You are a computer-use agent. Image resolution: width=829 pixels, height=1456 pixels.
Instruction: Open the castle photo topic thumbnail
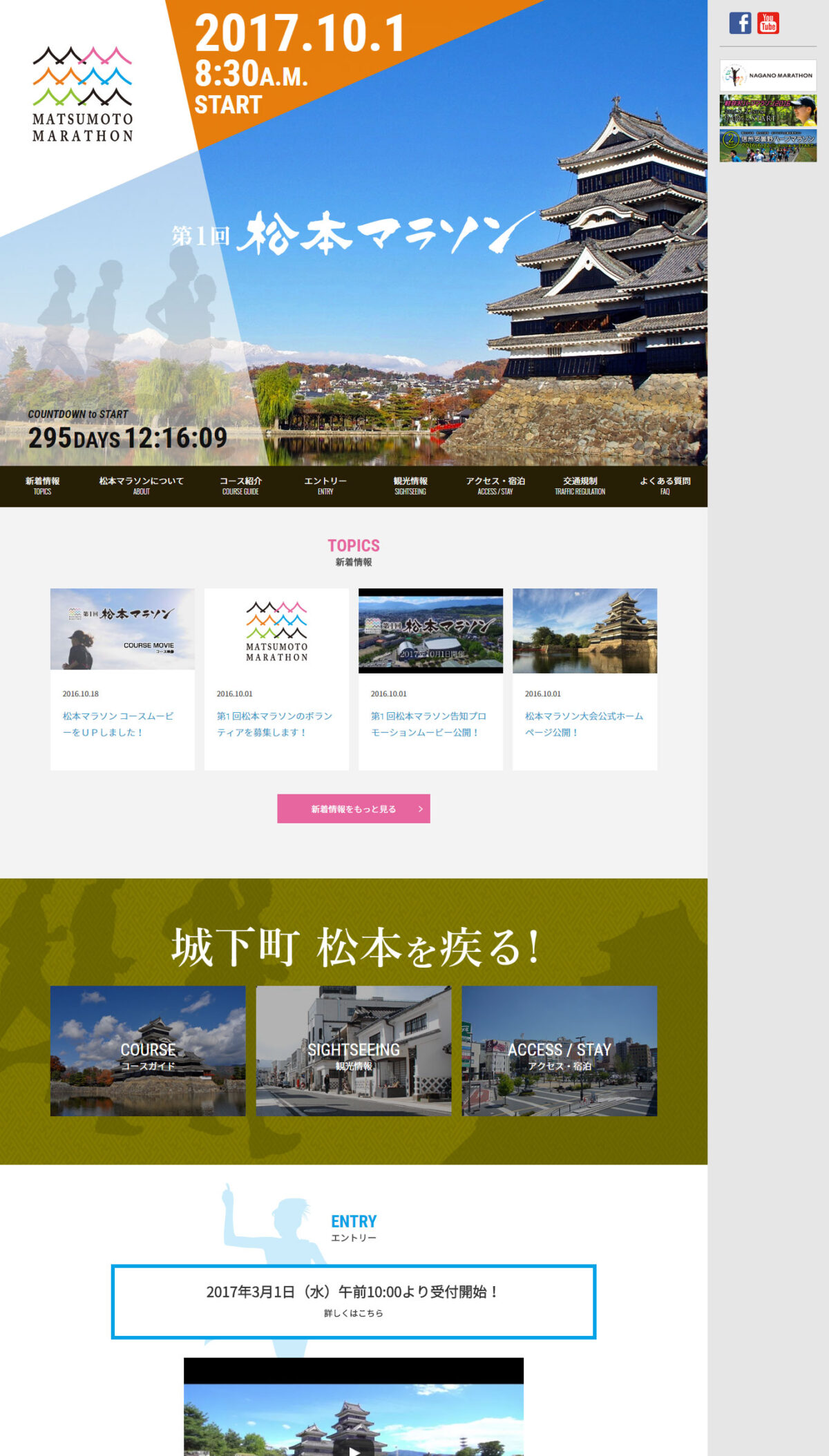(584, 631)
